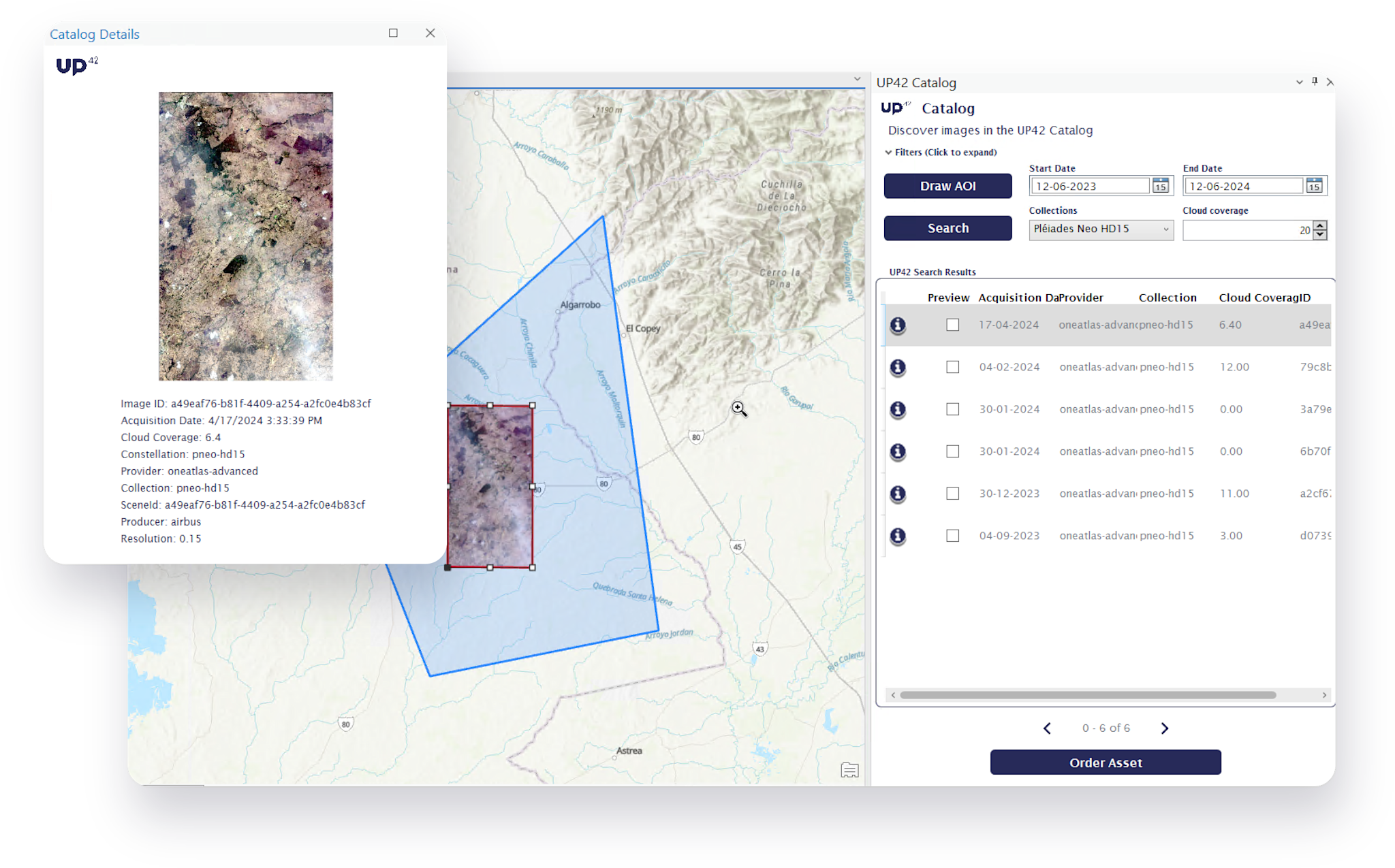Click the map notes icon at bottom-right

pyautogui.click(x=849, y=770)
